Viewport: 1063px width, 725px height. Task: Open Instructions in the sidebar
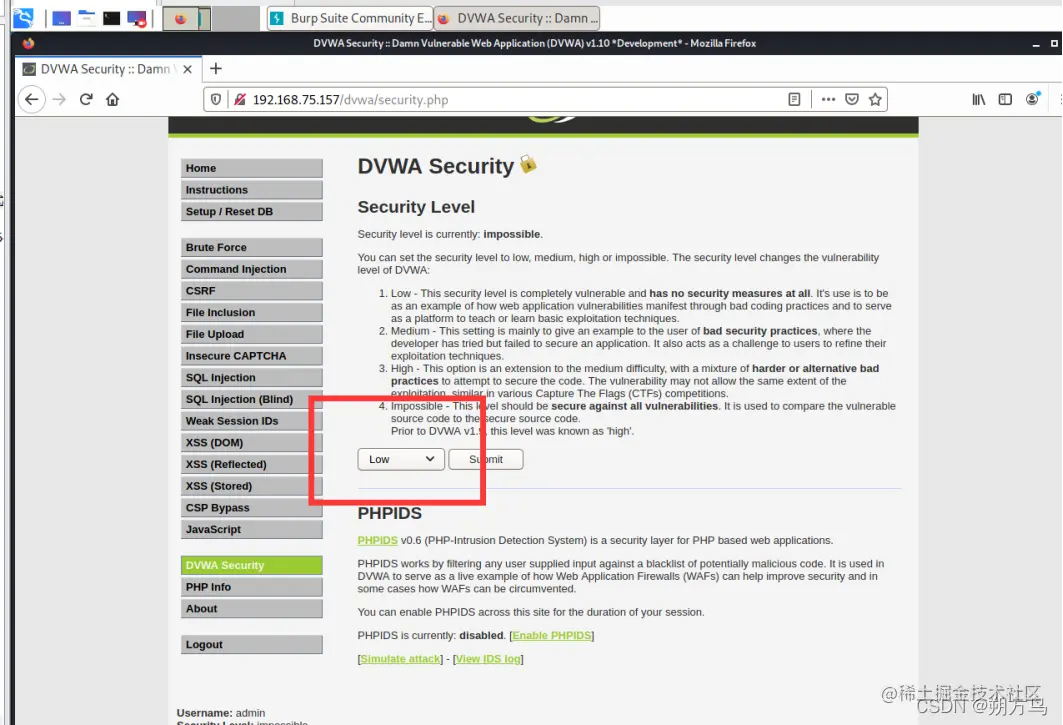point(252,190)
